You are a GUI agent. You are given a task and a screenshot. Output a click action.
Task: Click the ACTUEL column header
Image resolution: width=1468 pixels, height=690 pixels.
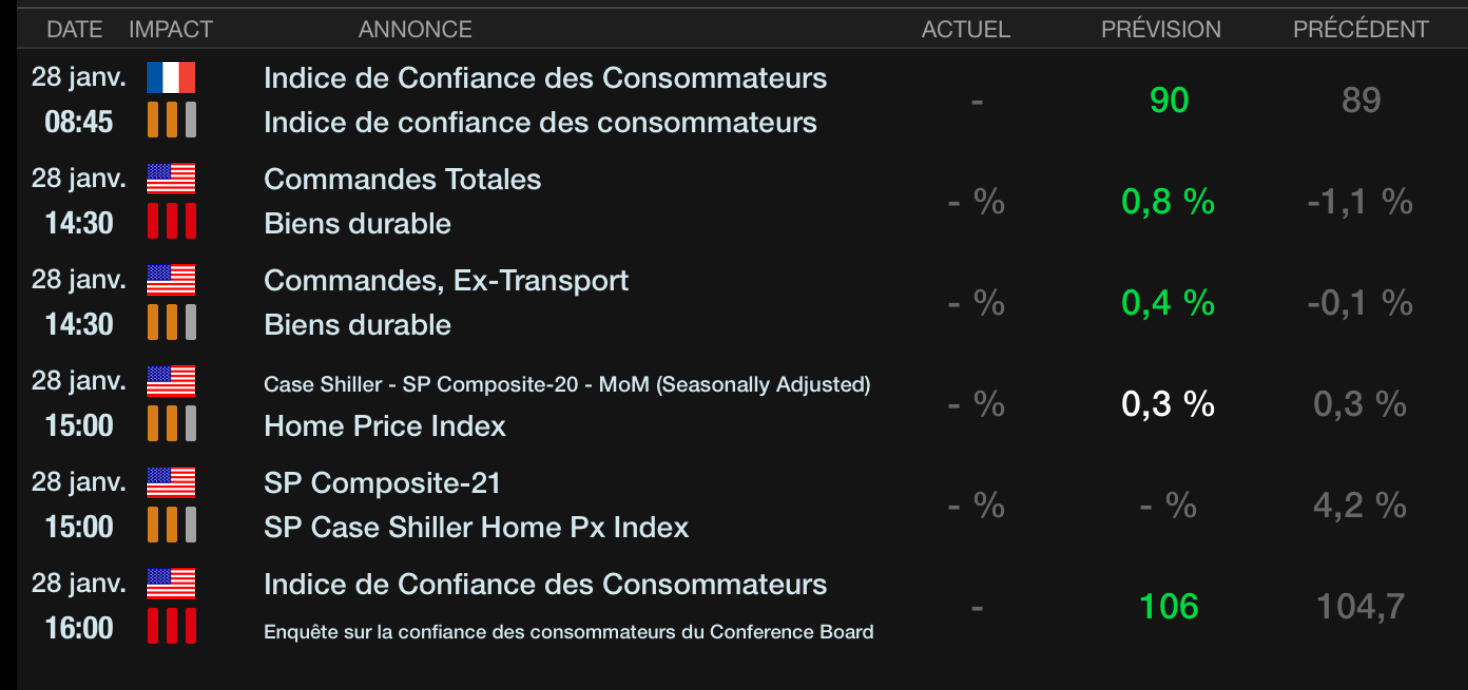[x=965, y=30]
